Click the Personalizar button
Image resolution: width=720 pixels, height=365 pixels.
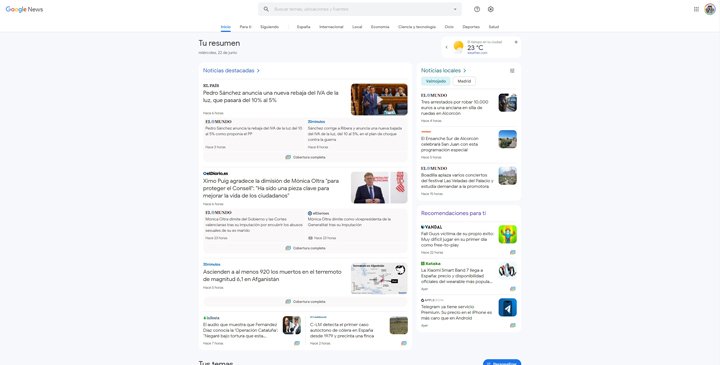pyautogui.click(x=502, y=363)
